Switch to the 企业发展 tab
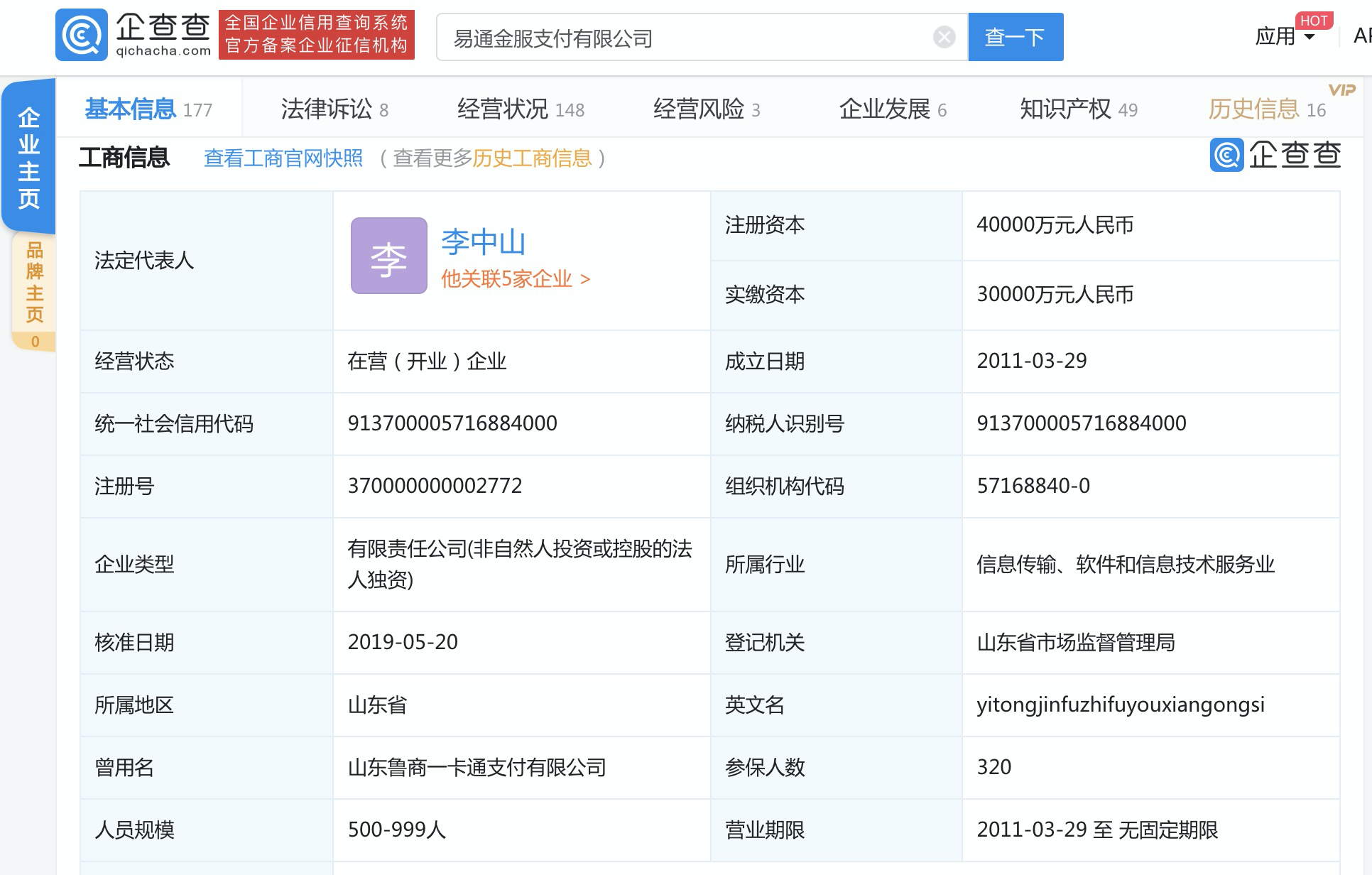The image size is (1372, 875). click(893, 109)
